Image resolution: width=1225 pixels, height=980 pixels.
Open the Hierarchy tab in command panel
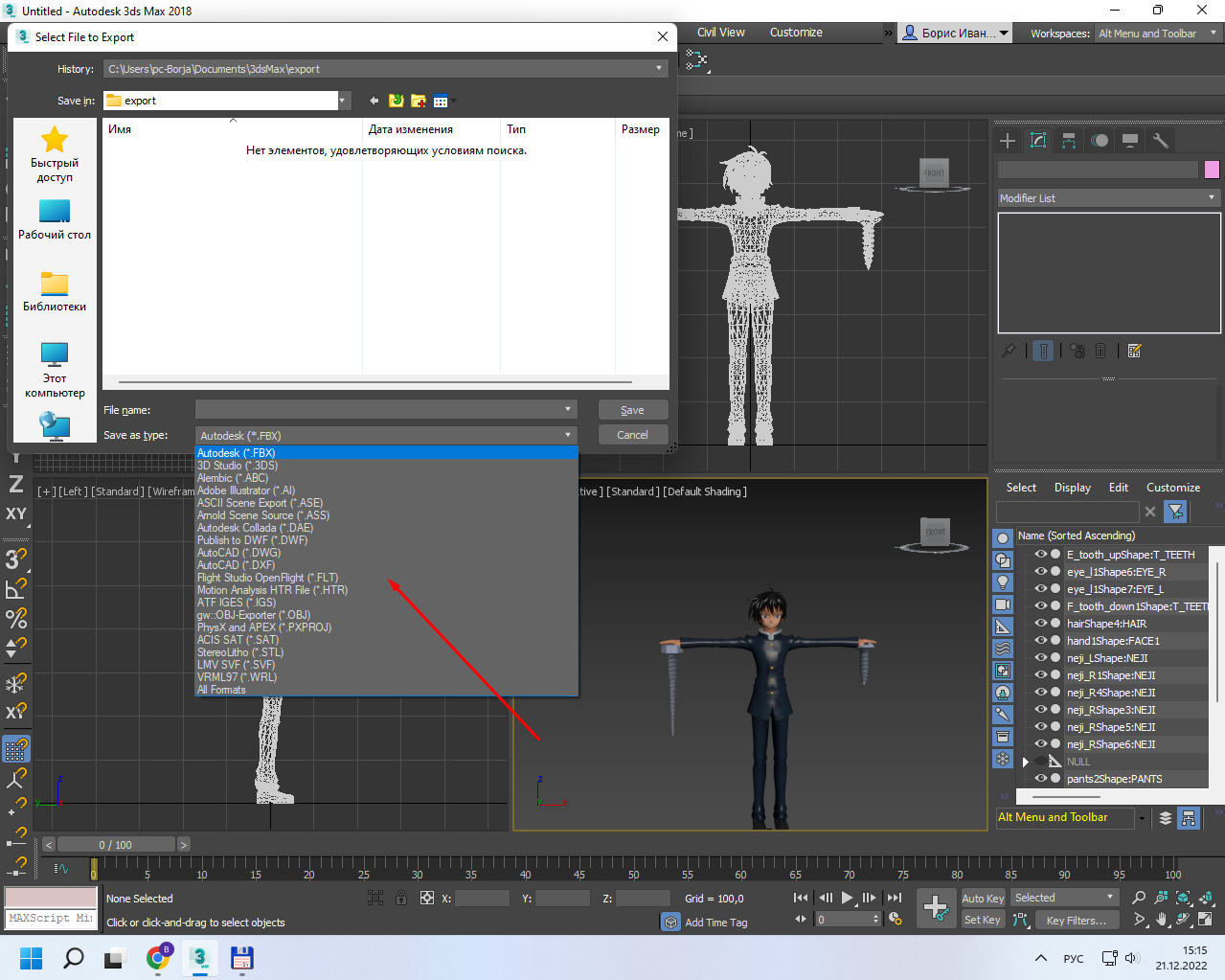point(1069,141)
